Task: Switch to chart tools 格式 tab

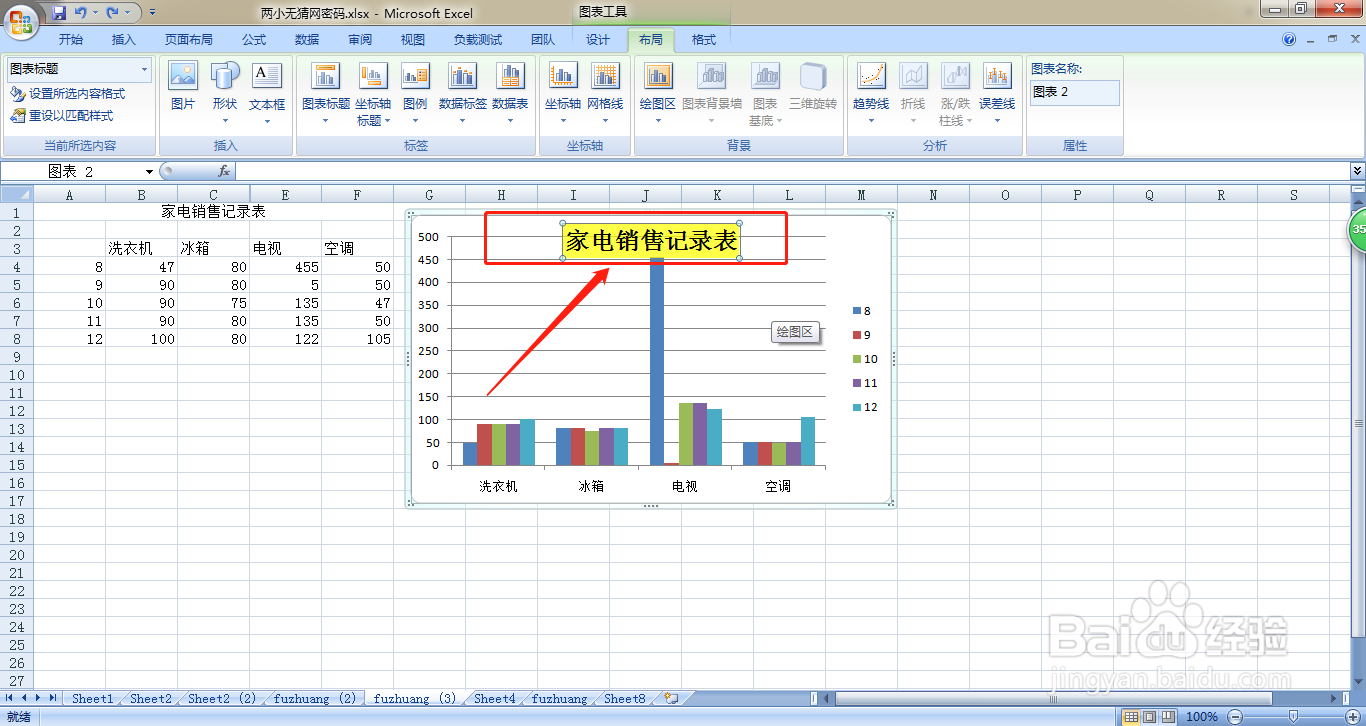Action: [x=704, y=40]
